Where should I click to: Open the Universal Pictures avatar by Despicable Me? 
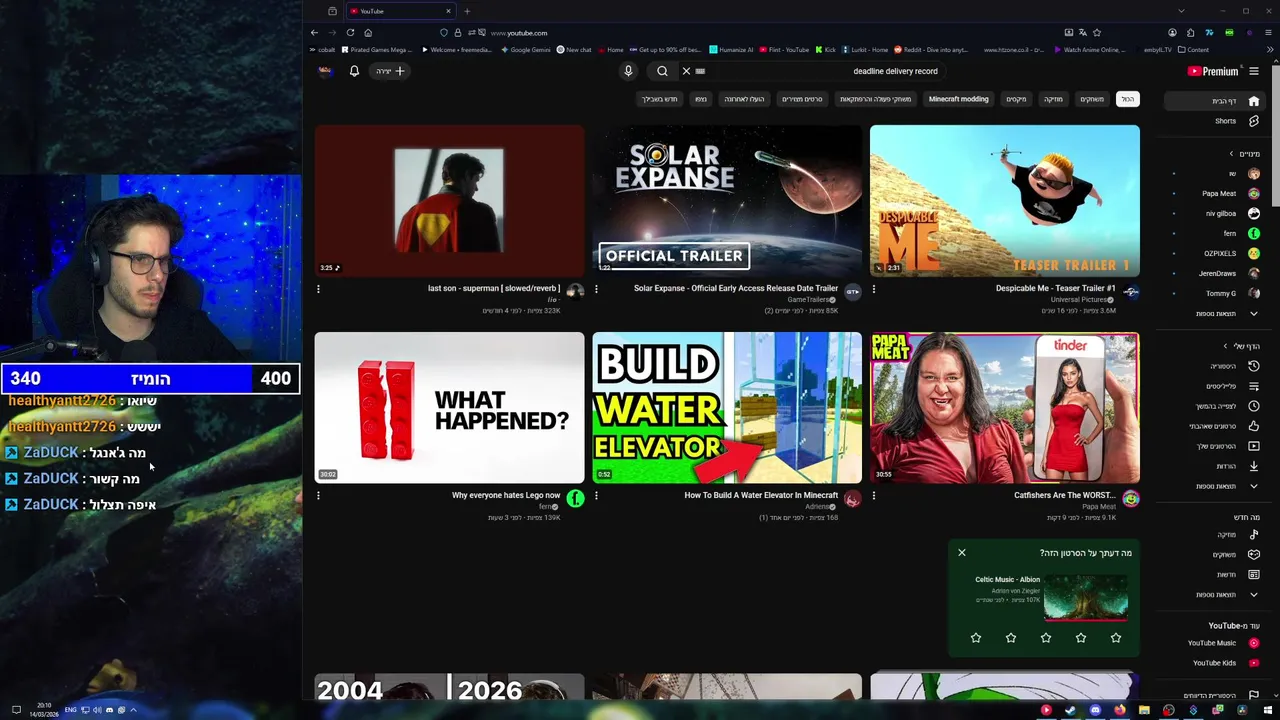coord(1131,292)
